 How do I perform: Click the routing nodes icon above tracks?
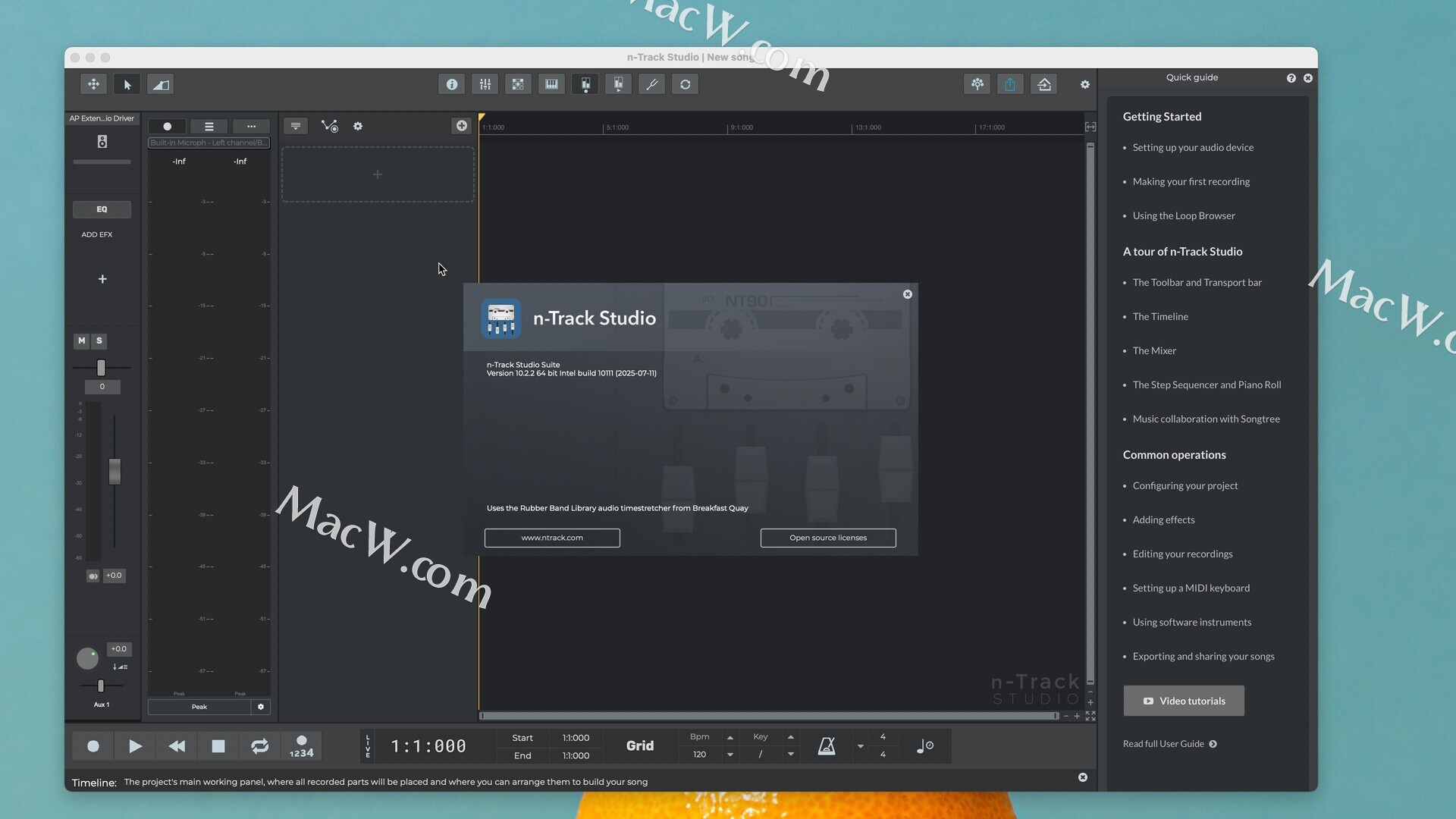click(329, 126)
